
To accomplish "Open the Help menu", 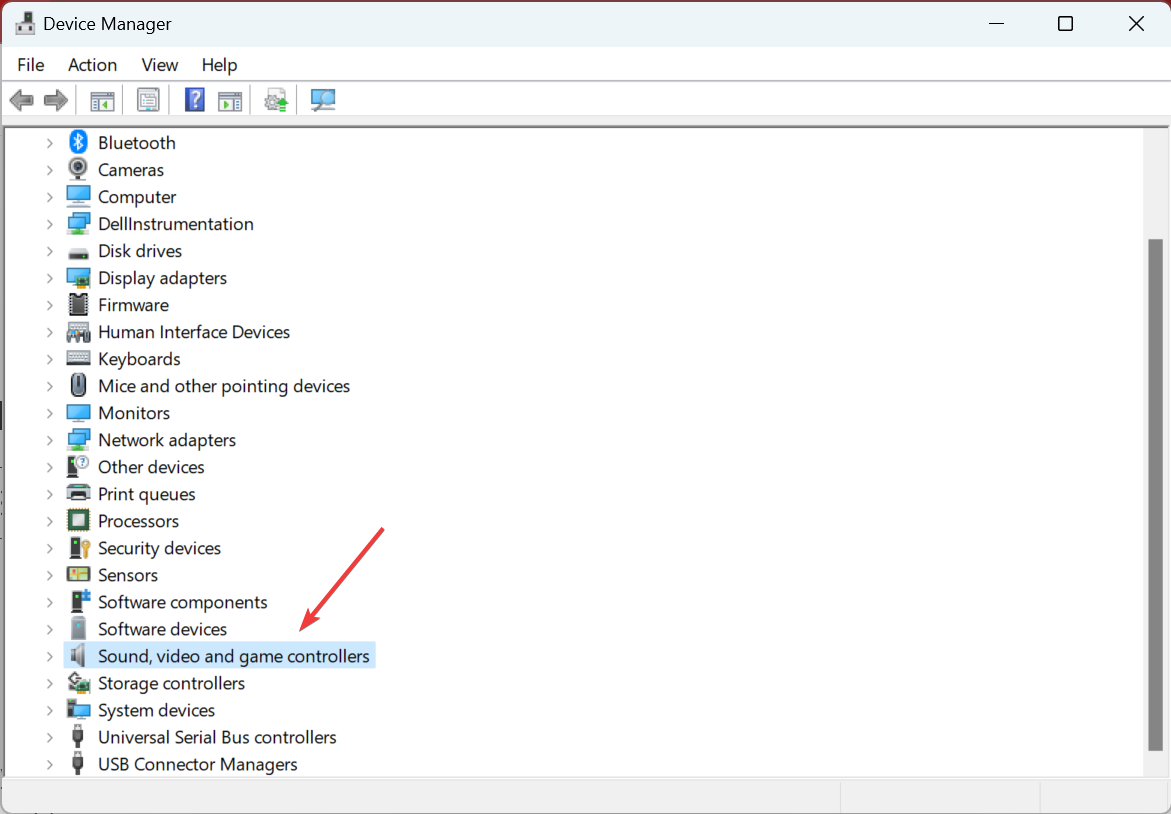I will pyautogui.click(x=219, y=65).
